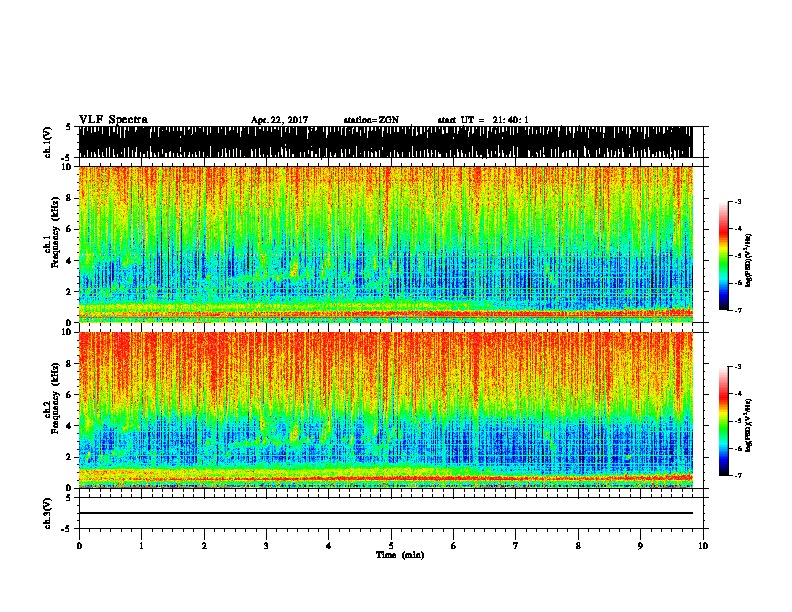Click the "5" tick on ch.3(V) axis

click(x=68, y=498)
